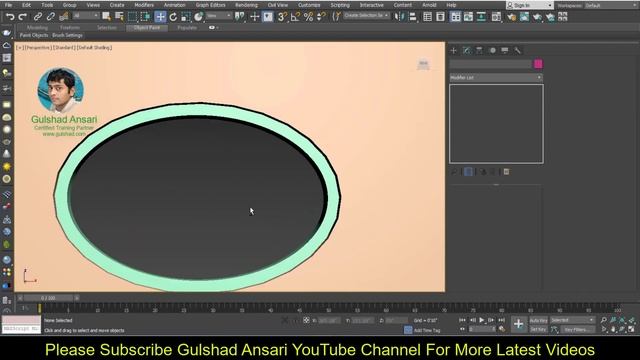
Task: Toggle keyboard shortcut override icon
Action: pyautogui.click(x=268, y=17)
